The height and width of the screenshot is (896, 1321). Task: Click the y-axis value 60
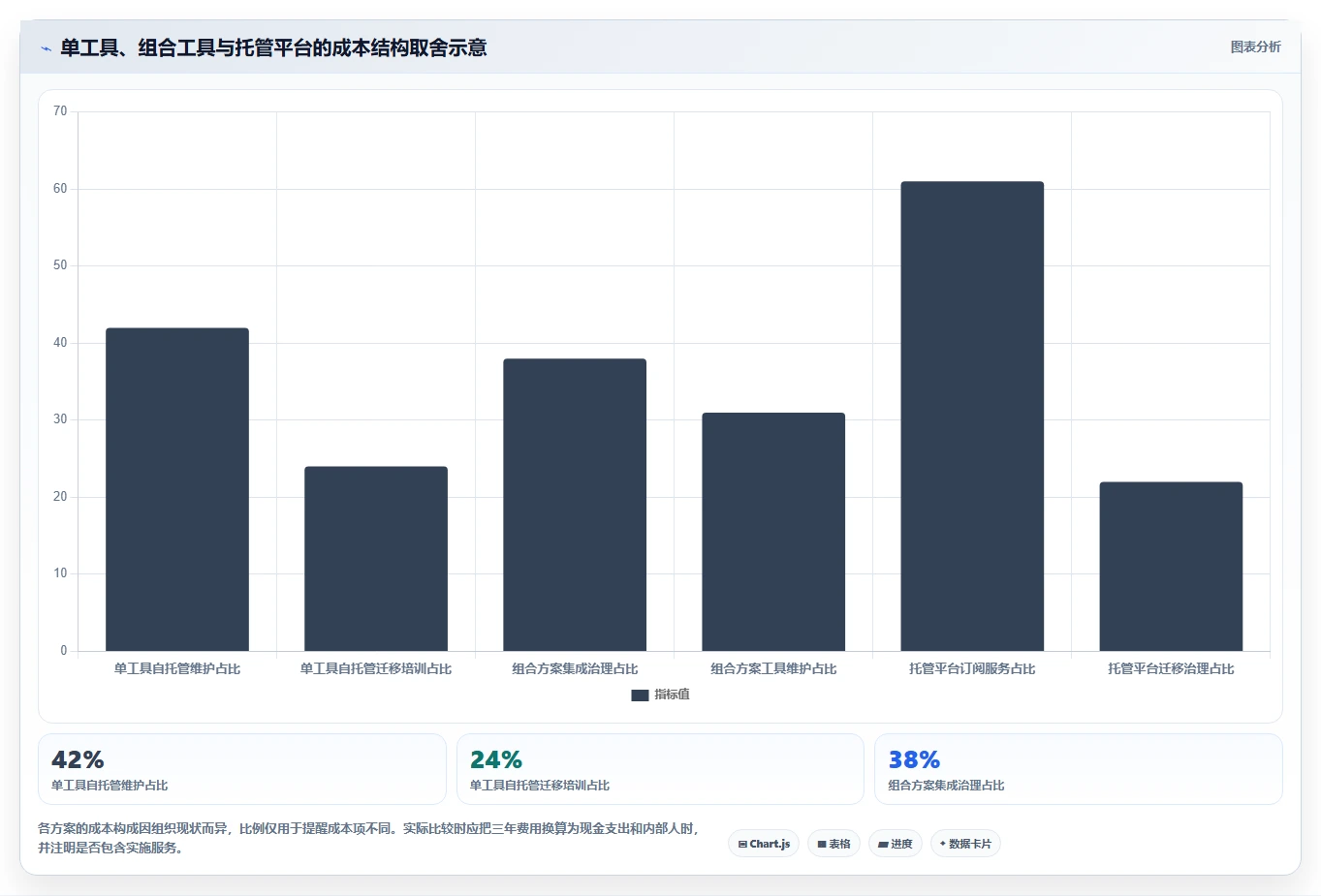pyautogui.click(x=60, y=189)
